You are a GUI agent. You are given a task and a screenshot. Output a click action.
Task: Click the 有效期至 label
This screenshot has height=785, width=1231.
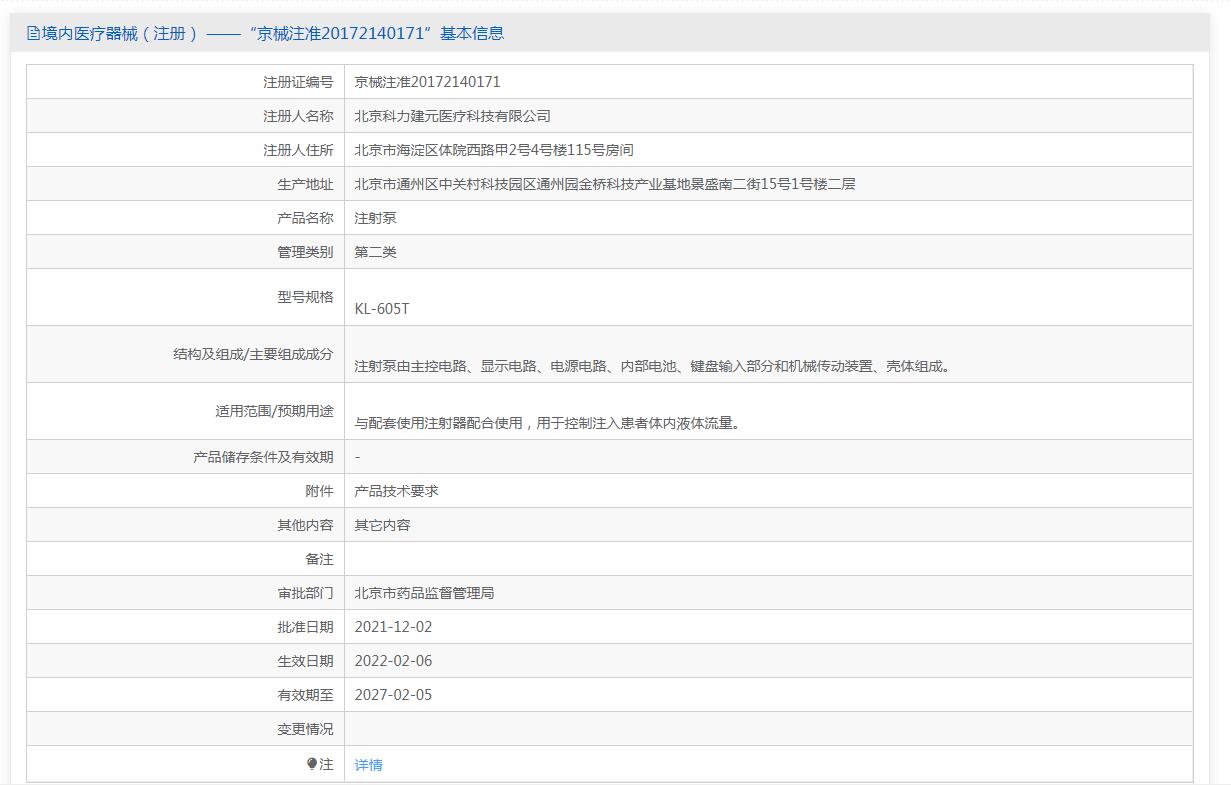[x=305, y=695]
